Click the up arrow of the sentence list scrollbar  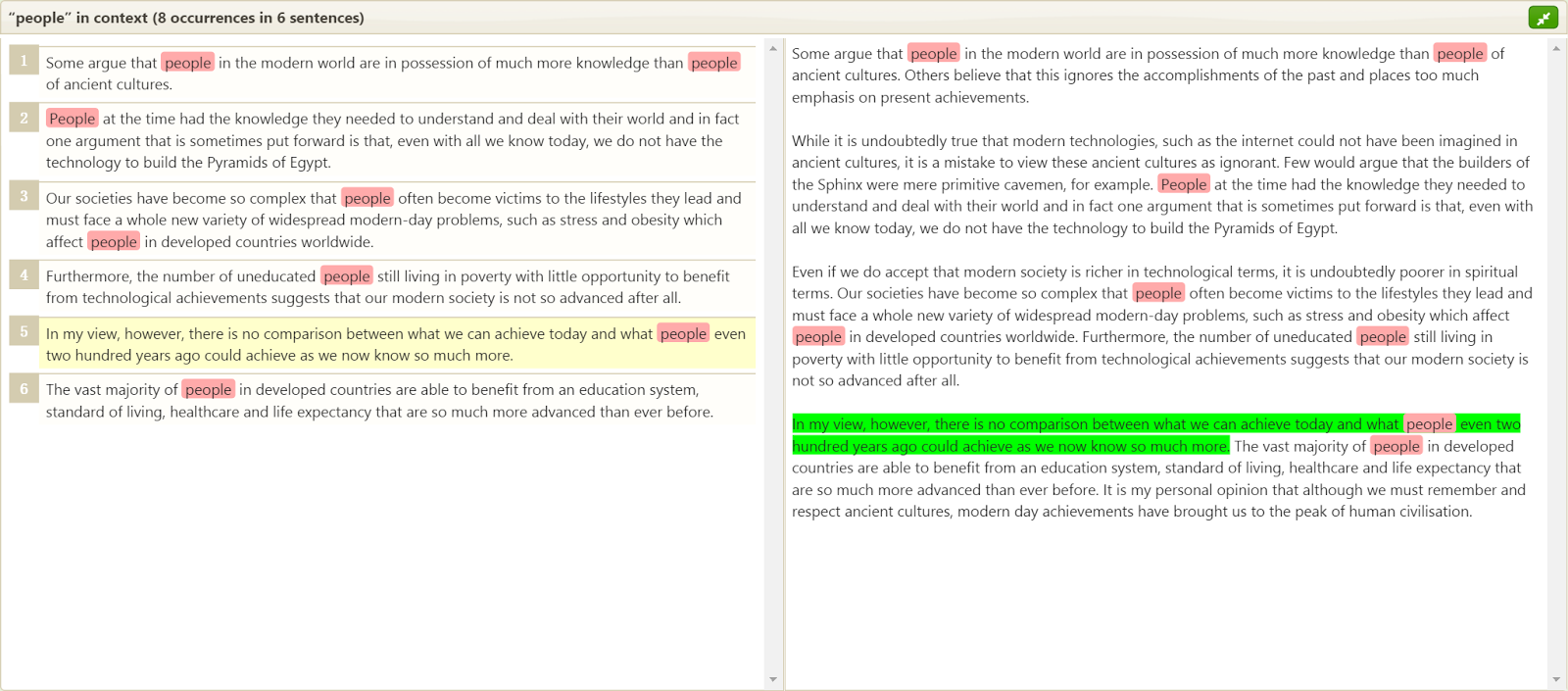click(773, 48)
